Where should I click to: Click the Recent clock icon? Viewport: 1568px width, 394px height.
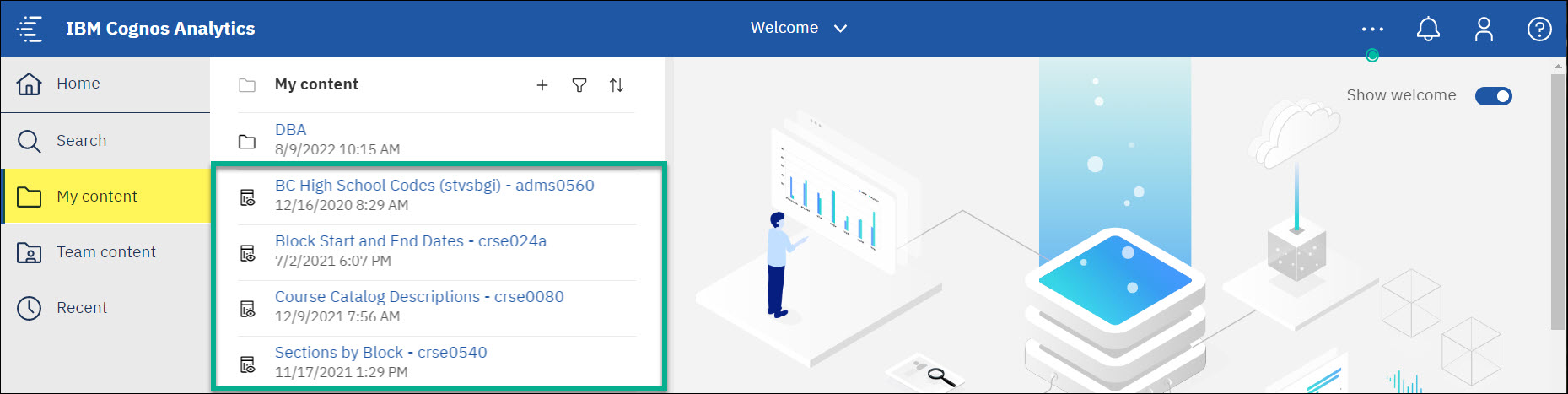coord(30,308)
